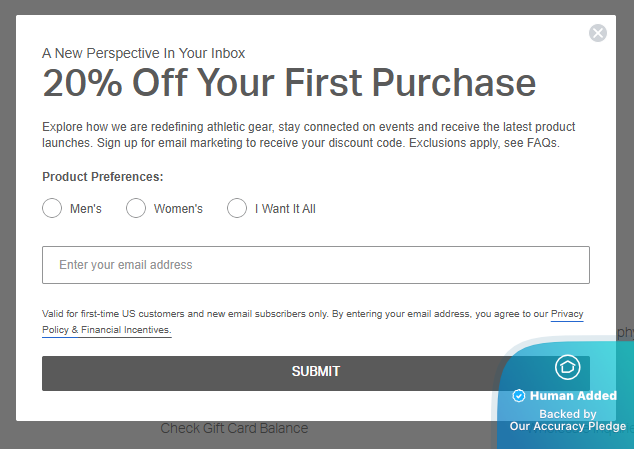The image size is (634, 449).
Task: Open Privacy Policy & Financial Incentives link
Action: pos(107,329)
